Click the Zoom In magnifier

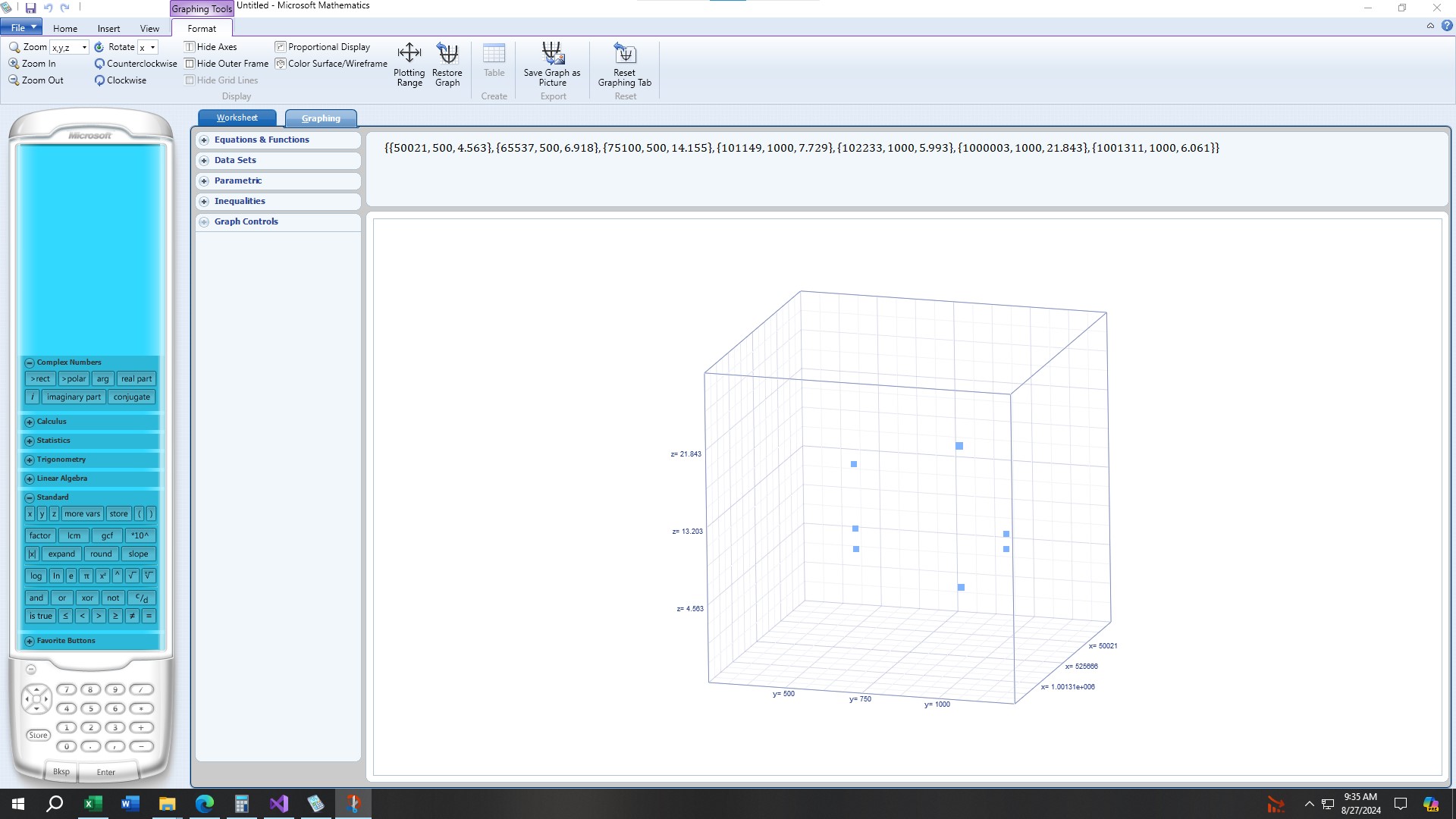(14, 64)
